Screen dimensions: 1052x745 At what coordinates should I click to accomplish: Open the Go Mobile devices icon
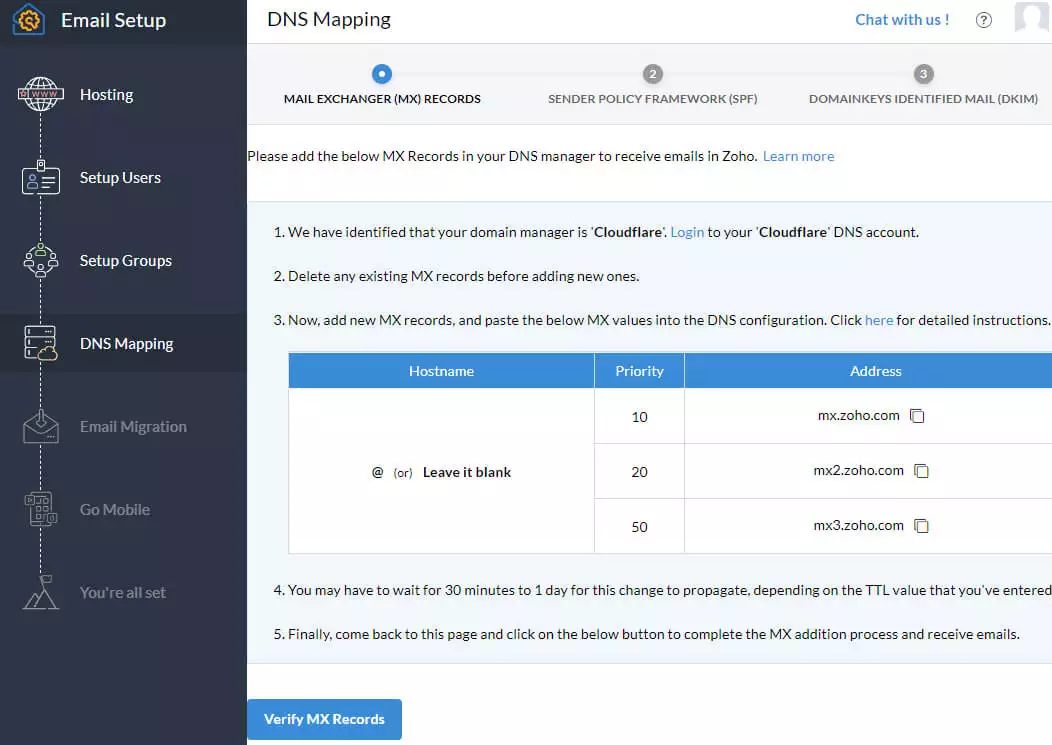pos(41,510)
